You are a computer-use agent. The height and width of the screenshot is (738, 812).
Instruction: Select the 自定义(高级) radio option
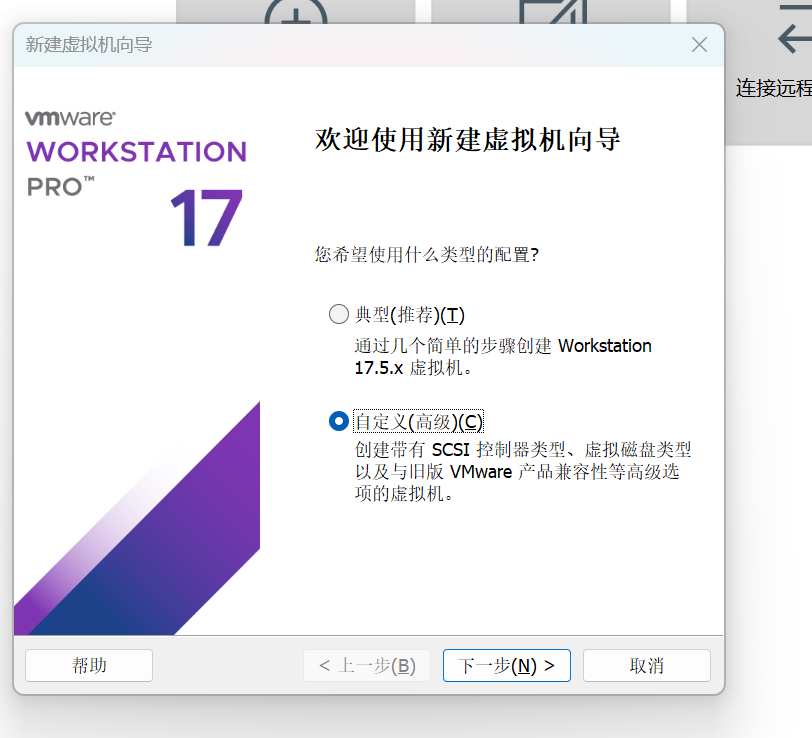click(339, 421)
